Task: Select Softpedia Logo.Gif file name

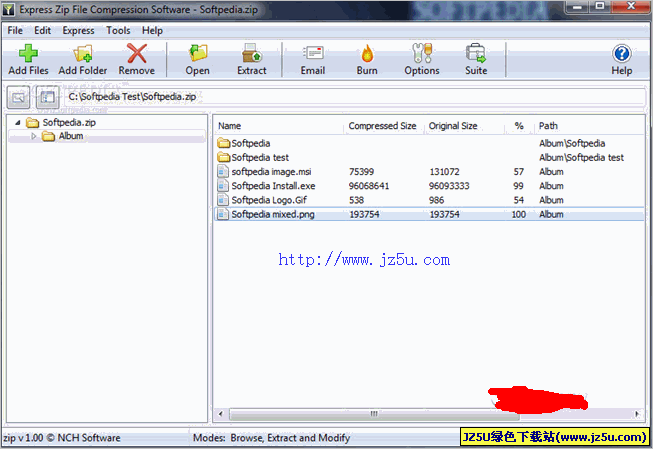Action: point(269,200)
